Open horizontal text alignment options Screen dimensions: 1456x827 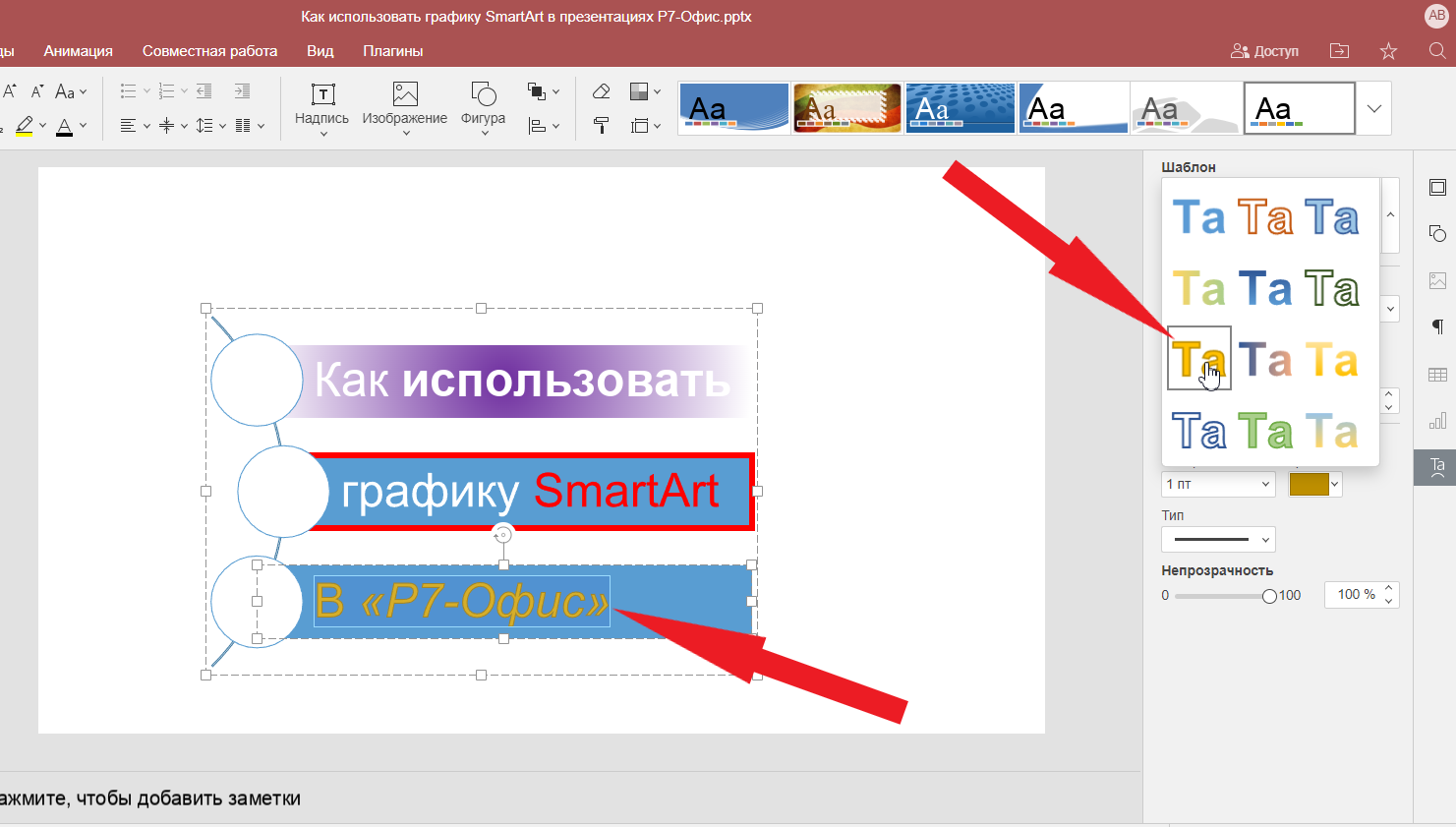click(135, 126)
